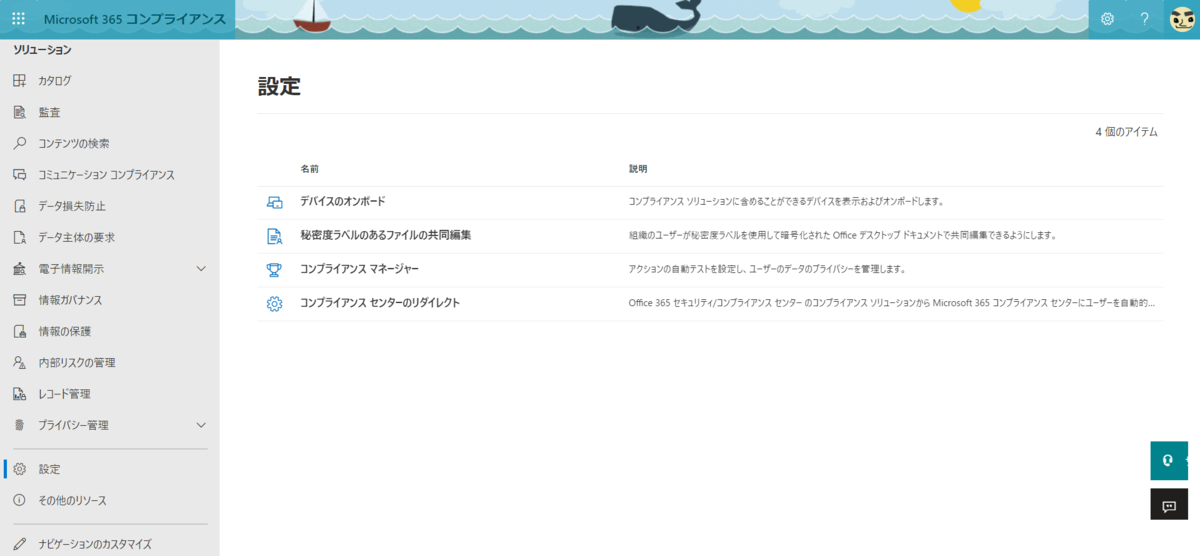Select データ主体の要求 navigation text
Screen dimensions: 1200x556
pos(76,237)
